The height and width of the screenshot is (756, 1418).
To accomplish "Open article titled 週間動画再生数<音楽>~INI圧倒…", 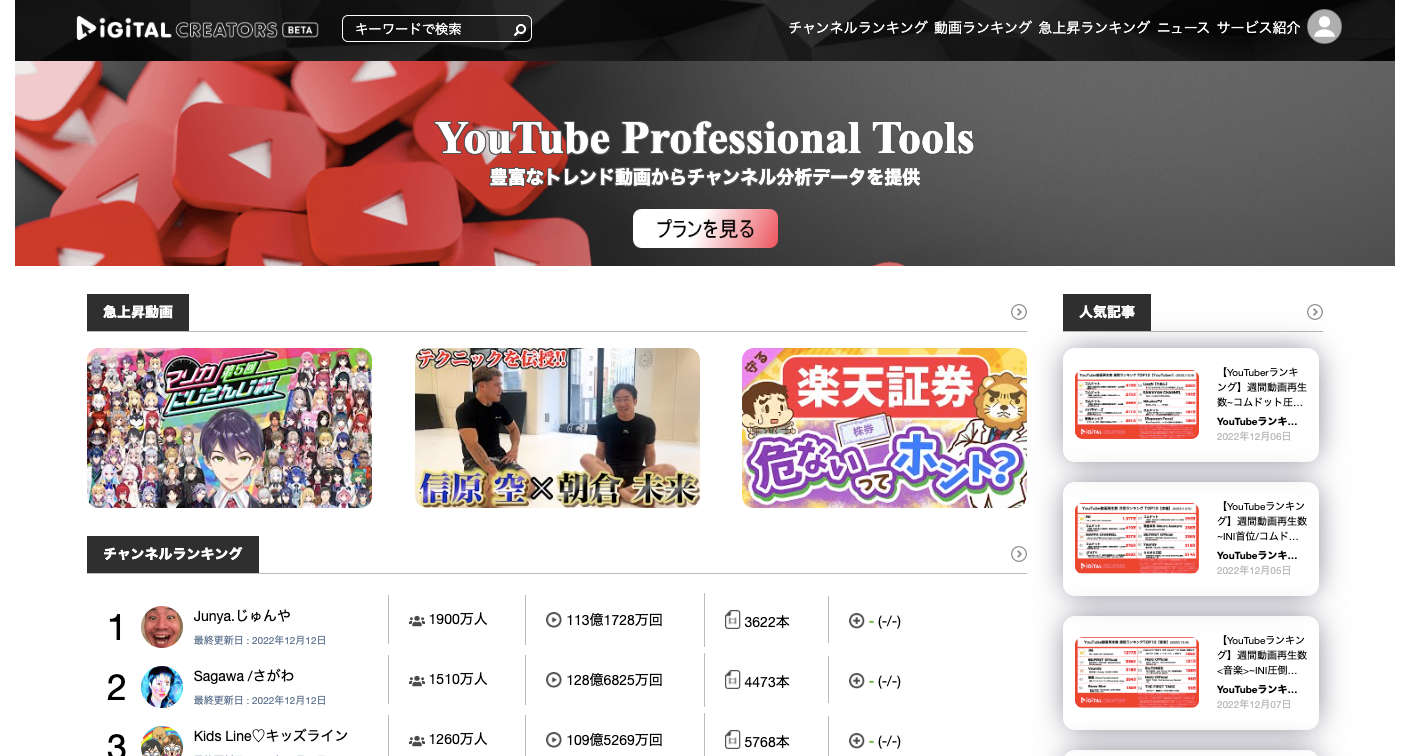I will click(x=1262, y=655).
